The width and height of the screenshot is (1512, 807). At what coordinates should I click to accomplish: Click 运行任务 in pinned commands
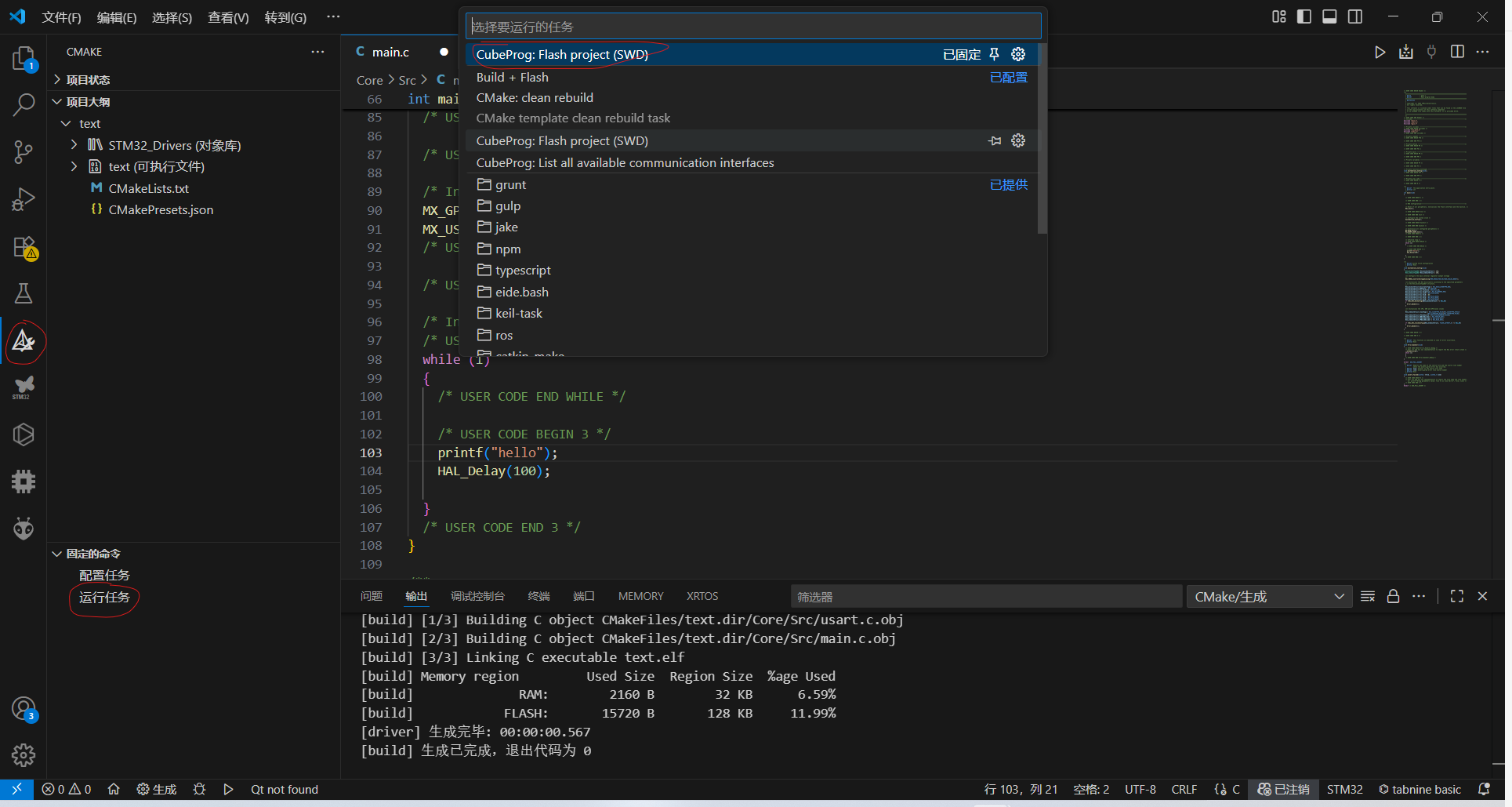104,598
